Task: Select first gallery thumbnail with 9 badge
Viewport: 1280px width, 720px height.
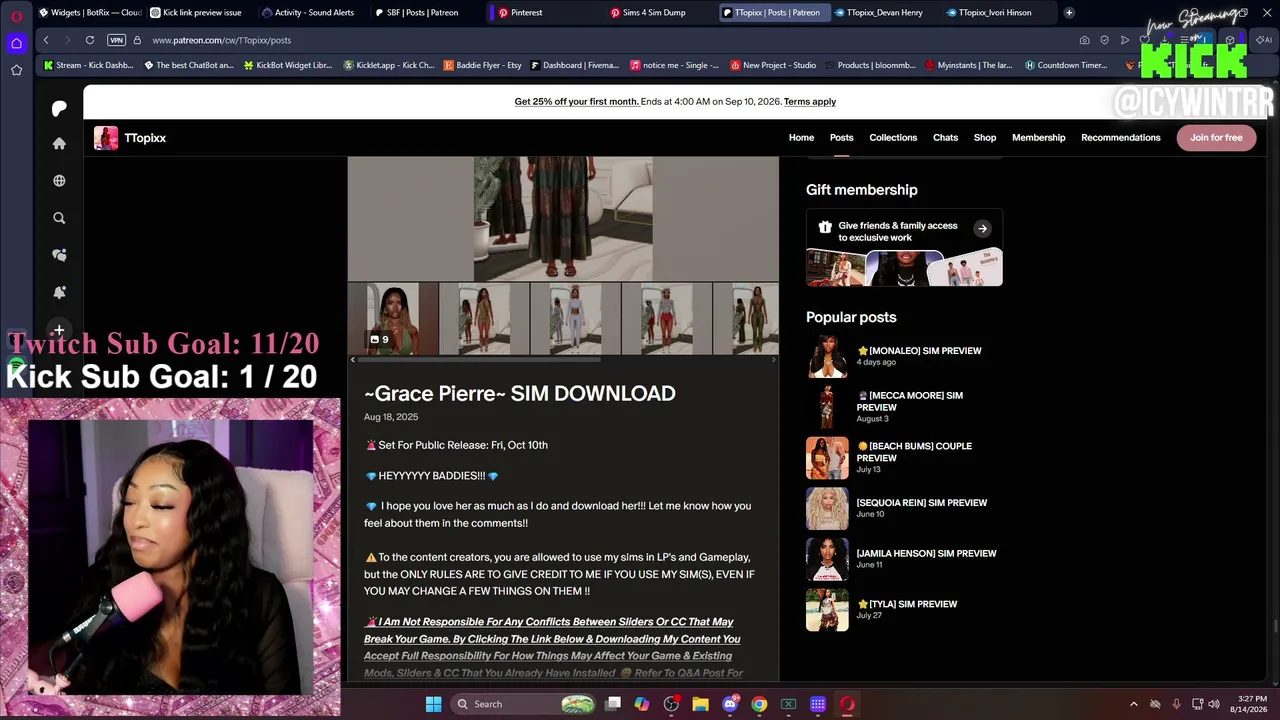Action: click(393, 318)
